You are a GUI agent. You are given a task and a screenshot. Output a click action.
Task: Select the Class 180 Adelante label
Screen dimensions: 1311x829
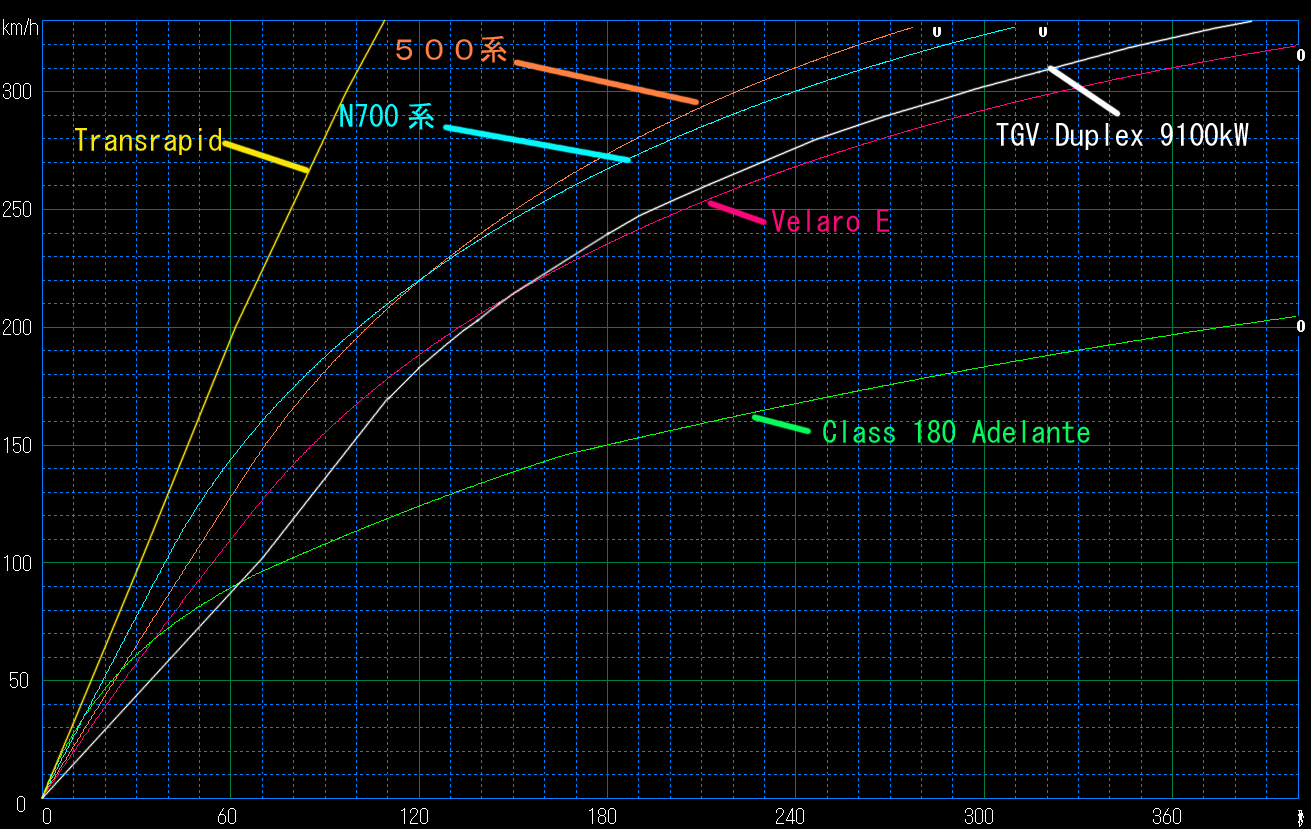tap(956, 433)
